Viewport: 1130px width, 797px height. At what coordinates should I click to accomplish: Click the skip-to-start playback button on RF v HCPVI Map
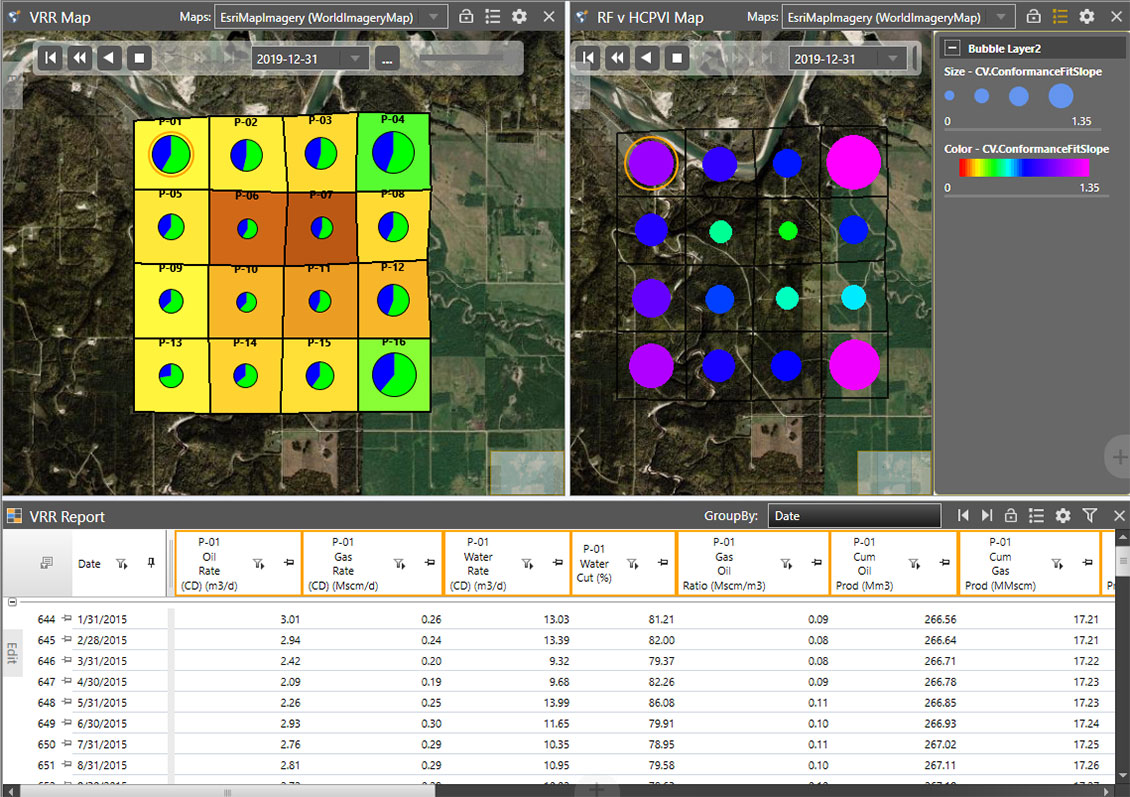click(587, 57)
